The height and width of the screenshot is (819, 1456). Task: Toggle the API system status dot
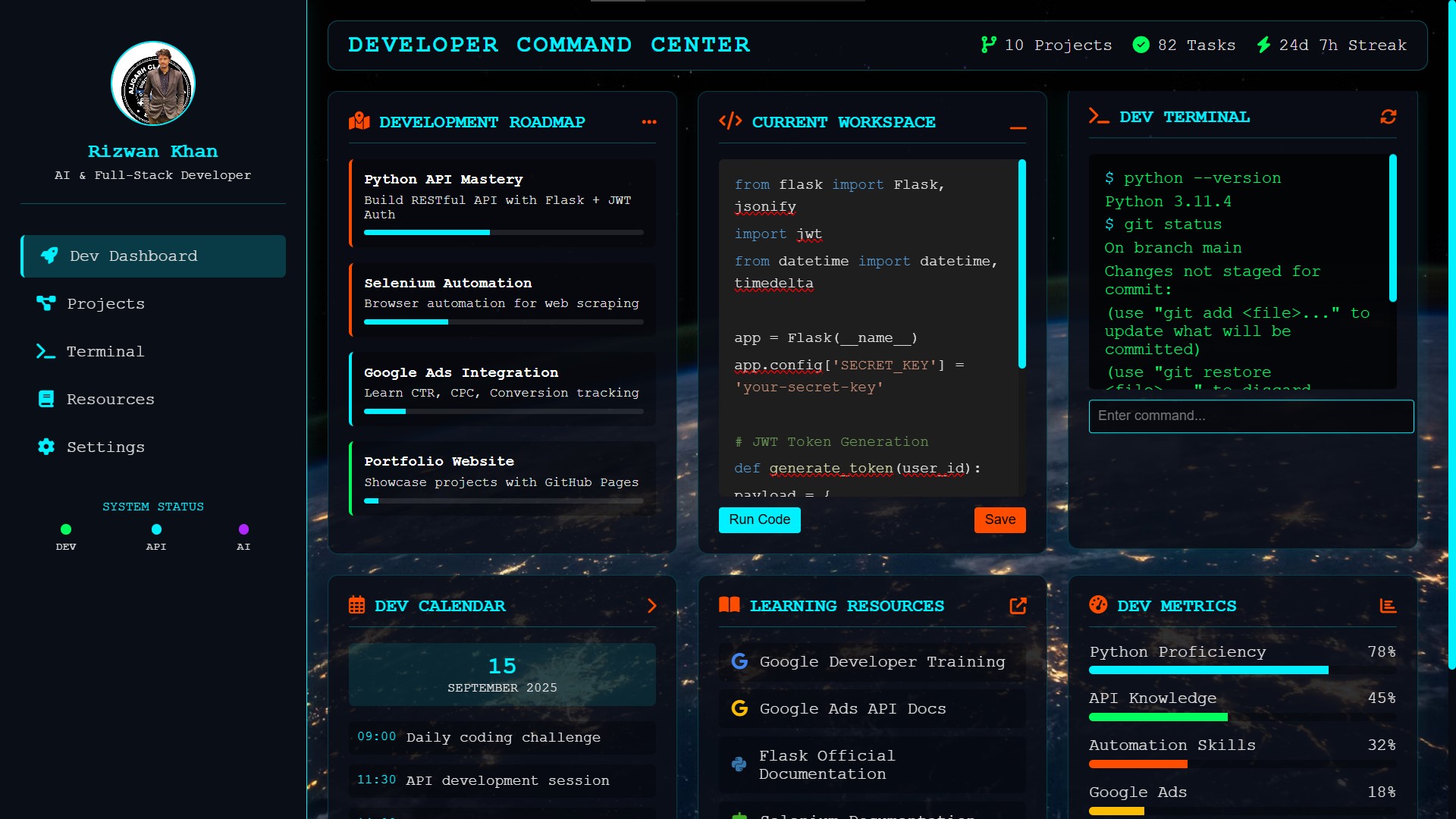coord(156,529)
